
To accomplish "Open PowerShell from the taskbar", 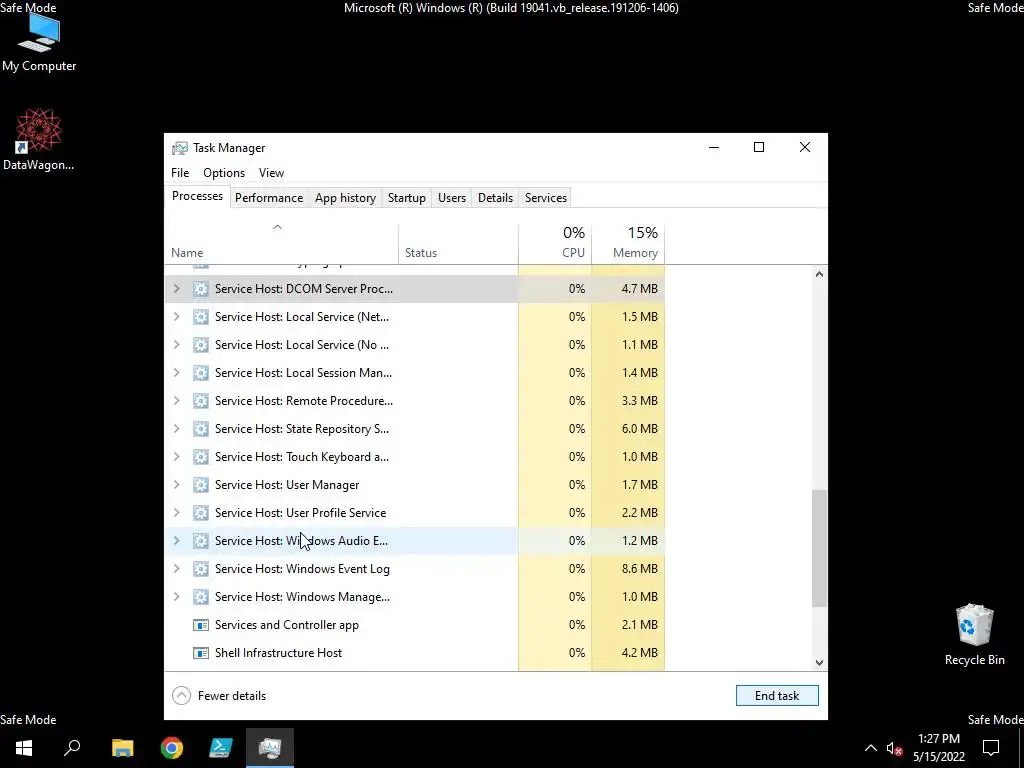I will pos(221,748).
